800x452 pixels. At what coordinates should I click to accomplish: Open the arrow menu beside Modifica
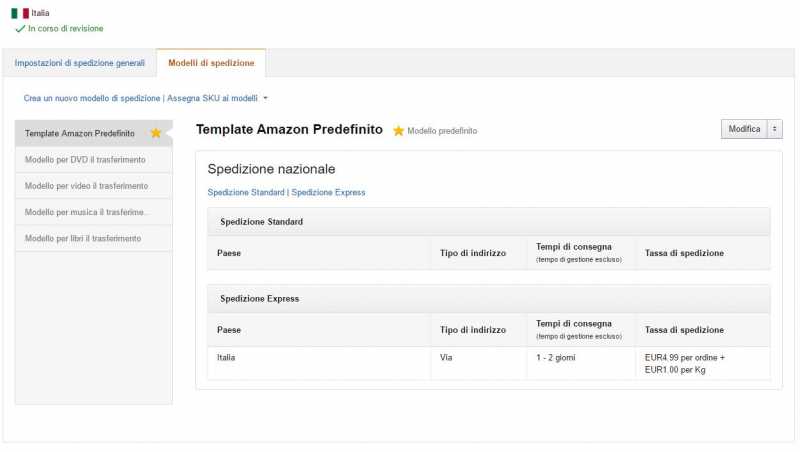pyautogui.click(x=775, y=129)
